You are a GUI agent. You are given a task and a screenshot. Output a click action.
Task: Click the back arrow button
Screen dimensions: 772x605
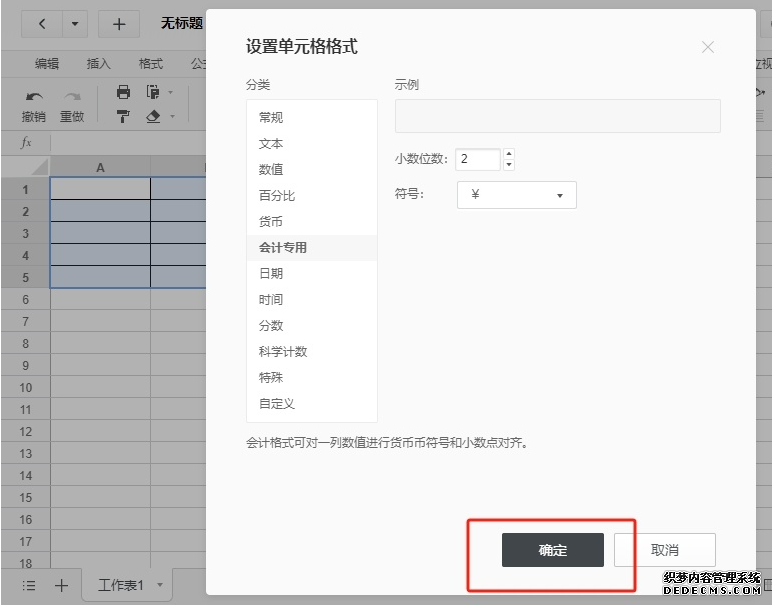(x=42, y=24)
